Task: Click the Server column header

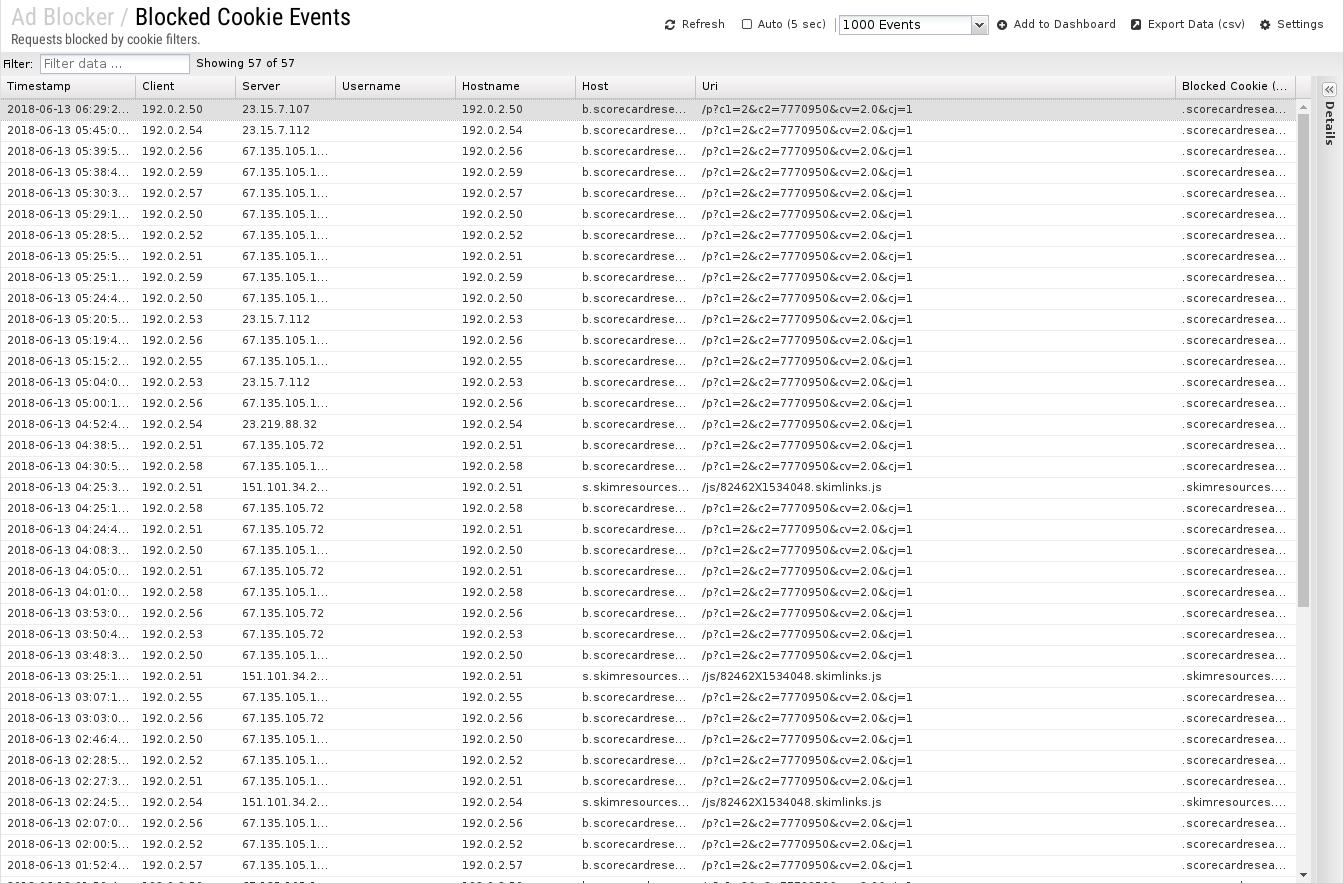Action: click(x=285, y=87)
